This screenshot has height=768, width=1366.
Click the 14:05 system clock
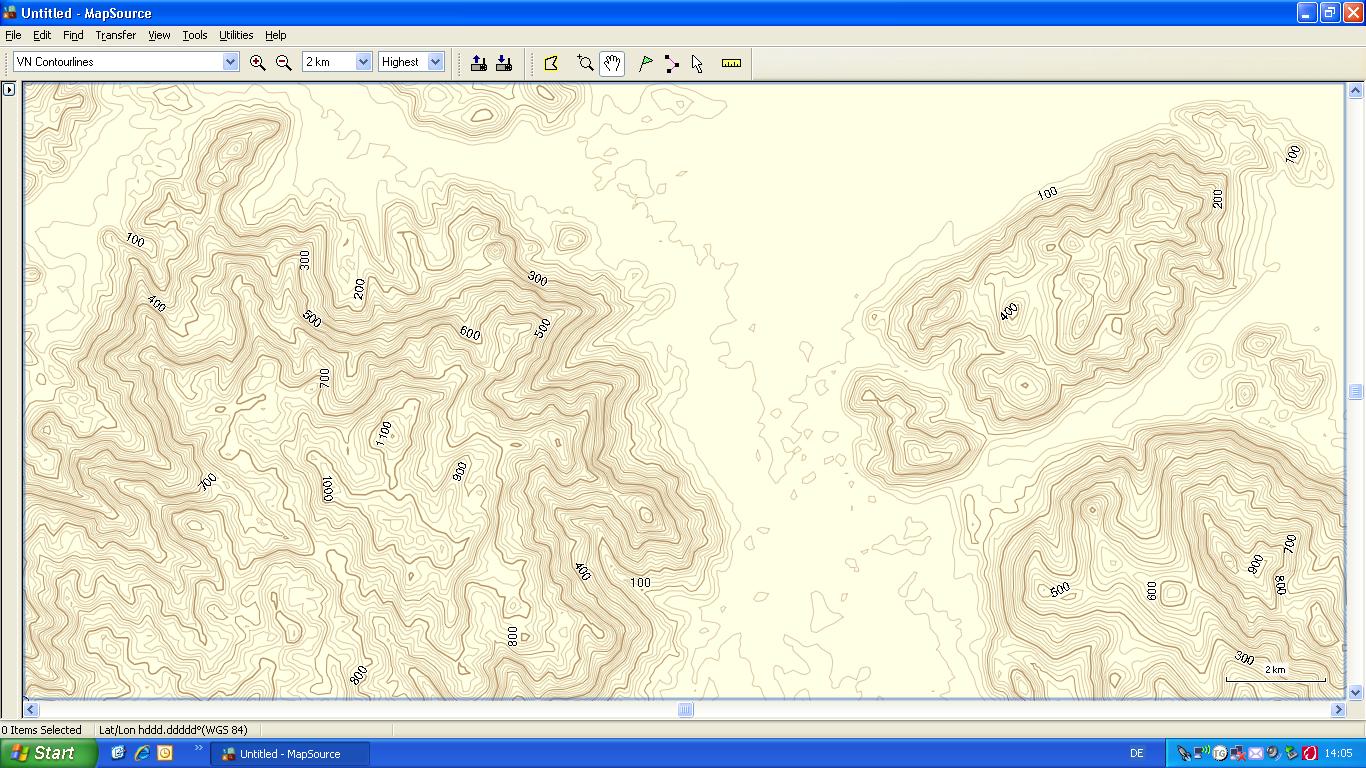1338,754
